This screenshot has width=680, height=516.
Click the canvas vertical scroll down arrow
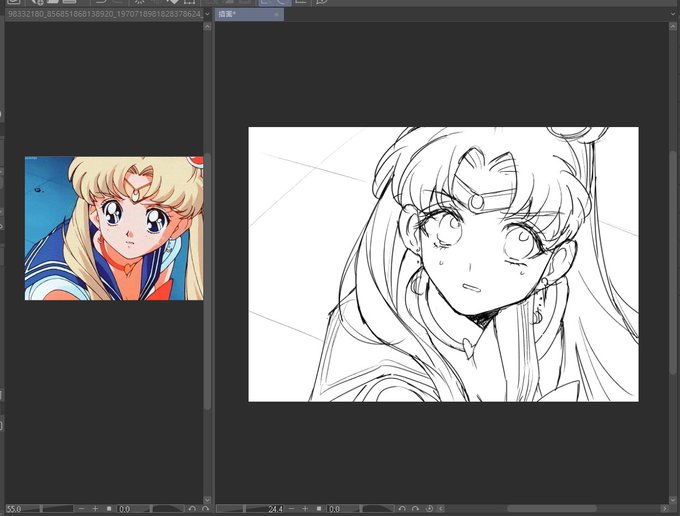coord(673,500)
